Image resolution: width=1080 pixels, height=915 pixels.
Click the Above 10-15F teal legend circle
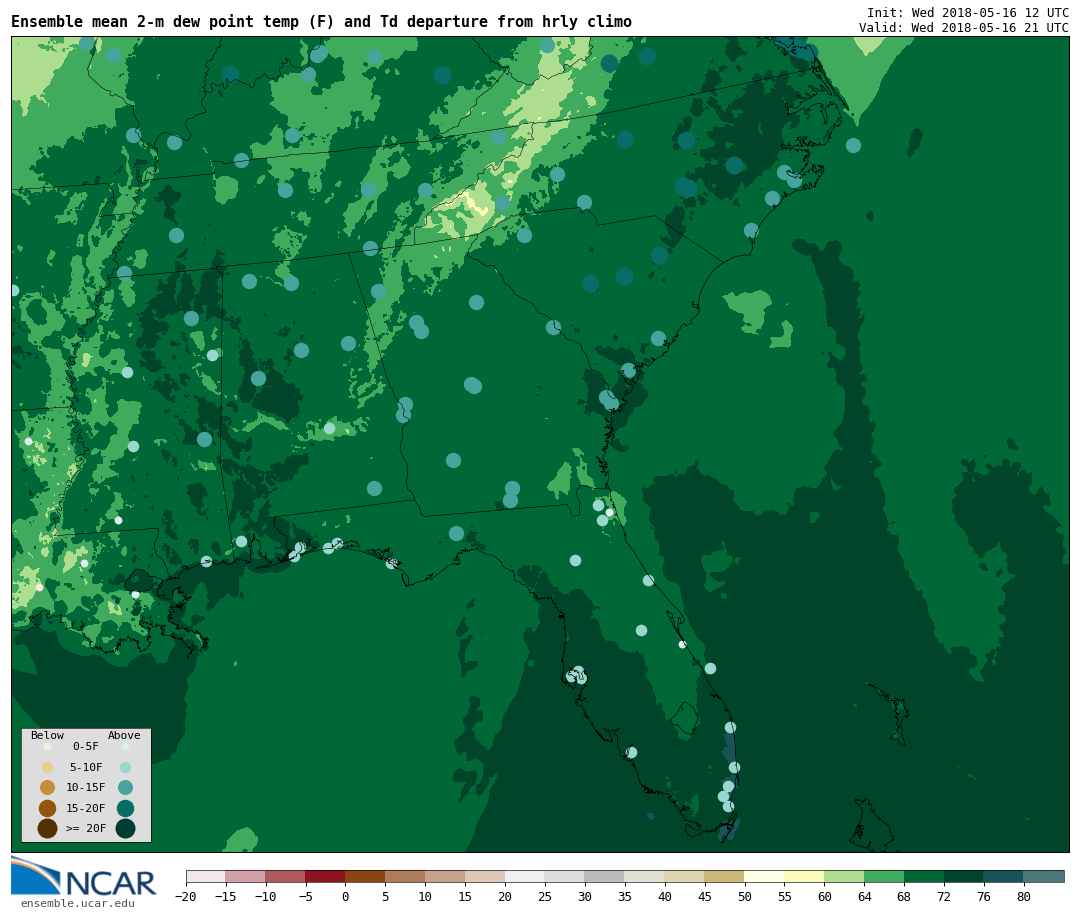point(125,788)
